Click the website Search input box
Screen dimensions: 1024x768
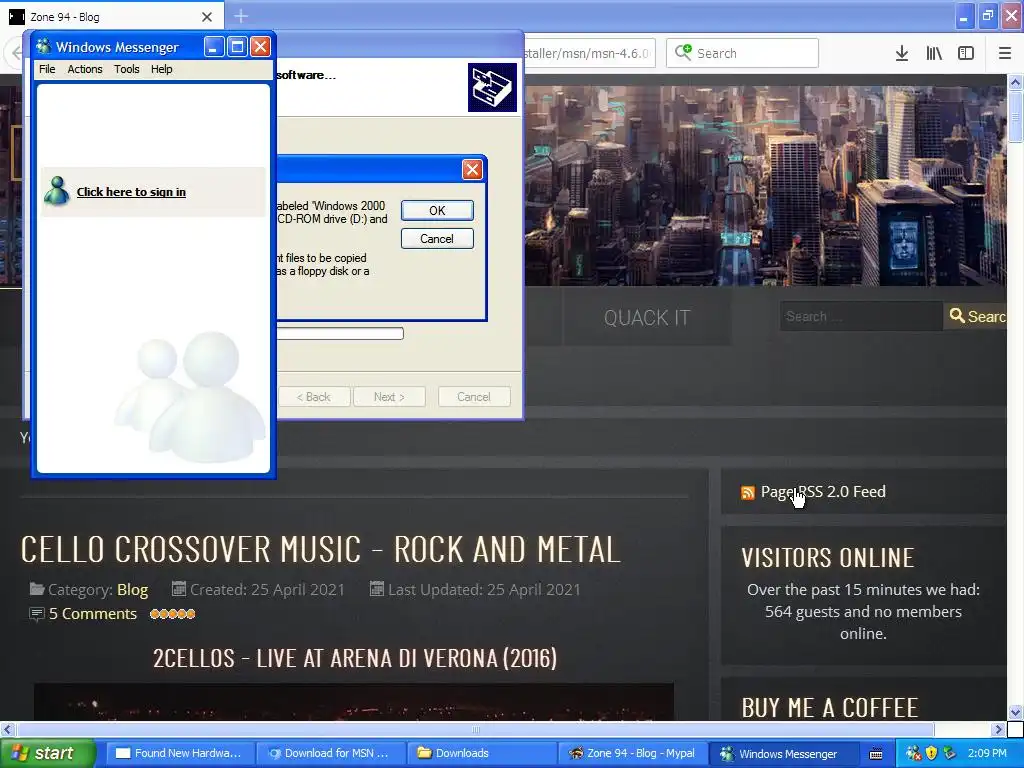(x=861, y=317)
